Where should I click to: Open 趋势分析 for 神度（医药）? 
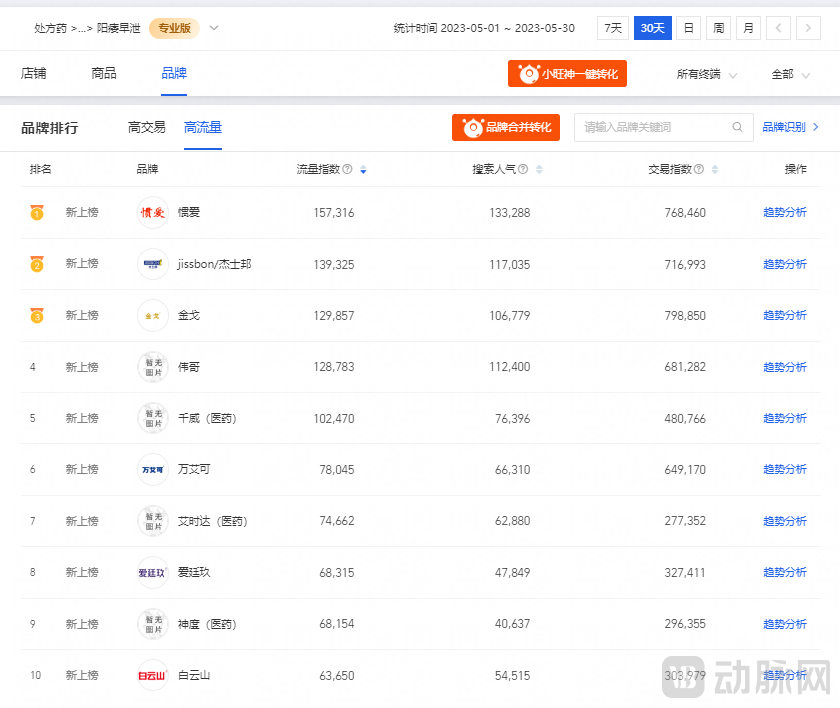785,624
